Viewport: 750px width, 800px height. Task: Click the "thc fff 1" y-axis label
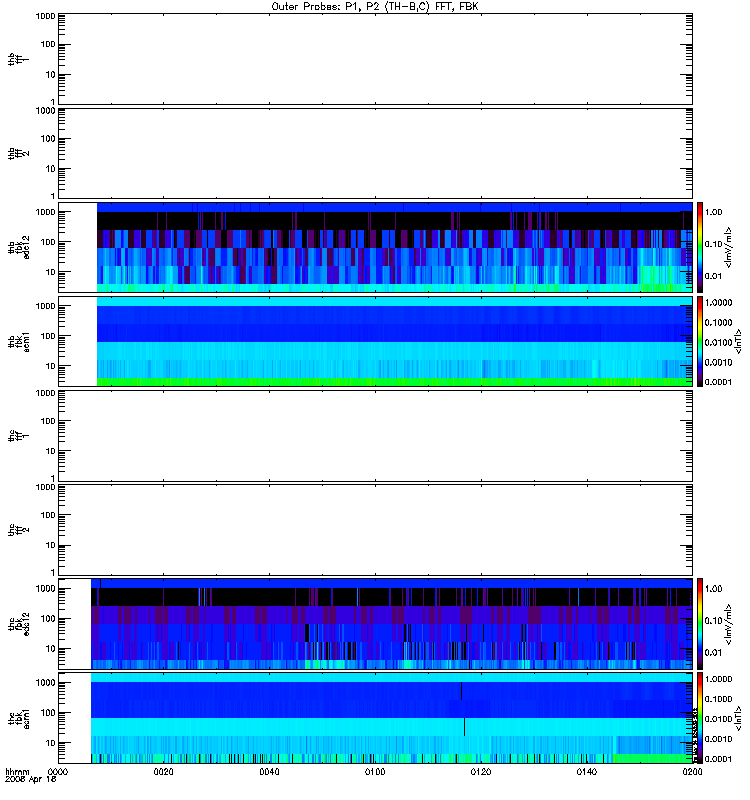(x=18, y=436)
